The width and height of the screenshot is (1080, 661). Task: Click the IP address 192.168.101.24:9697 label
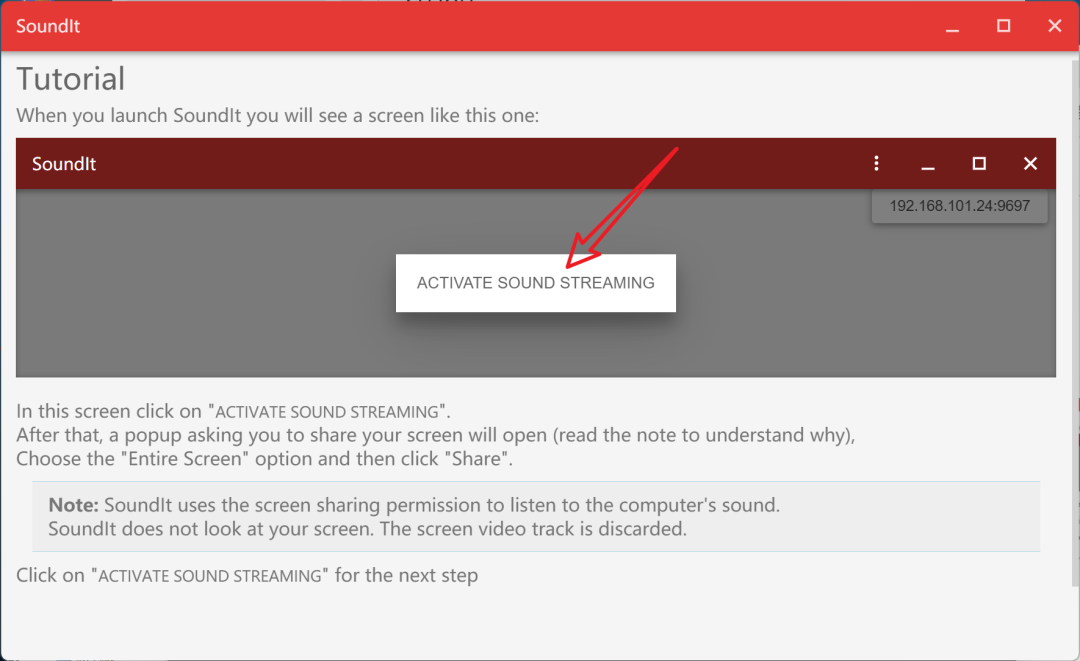point(959,206)
